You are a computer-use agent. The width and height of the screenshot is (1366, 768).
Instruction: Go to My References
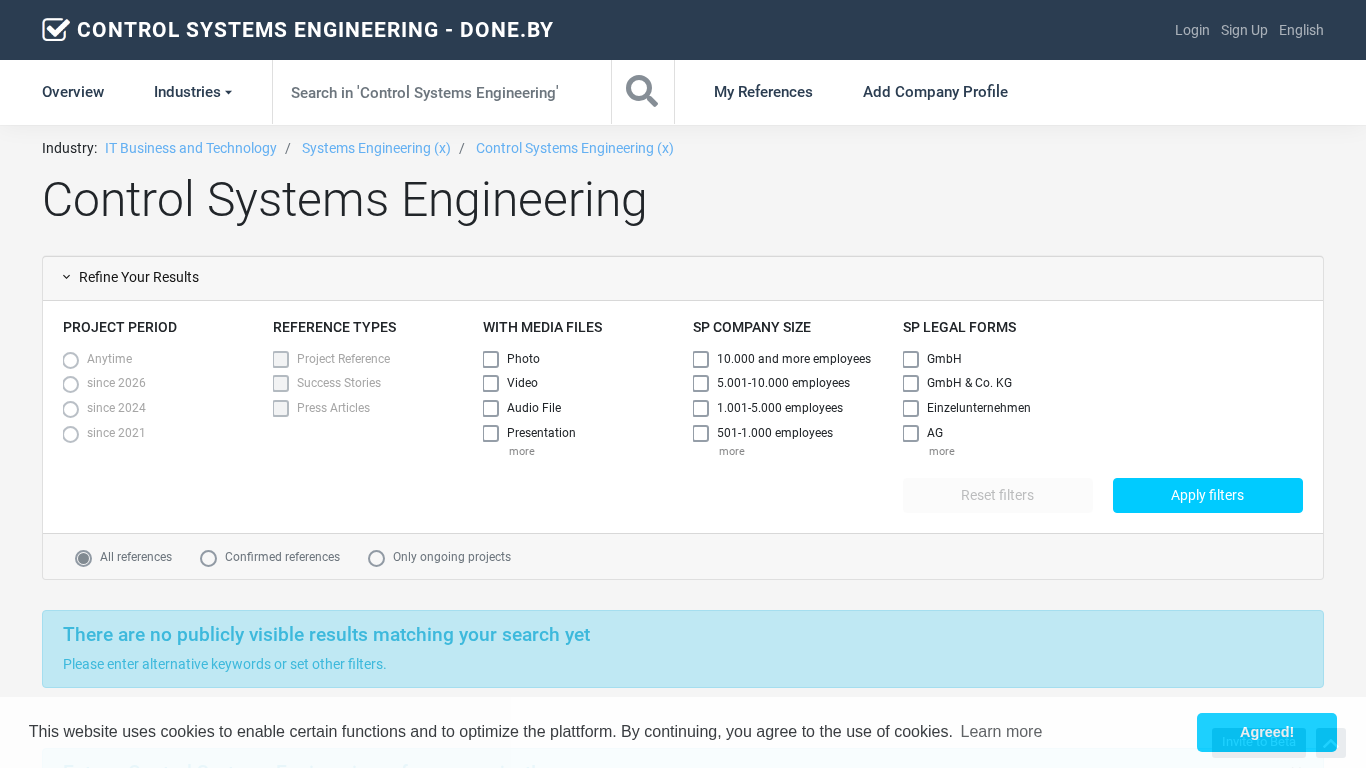pos(763,92)
